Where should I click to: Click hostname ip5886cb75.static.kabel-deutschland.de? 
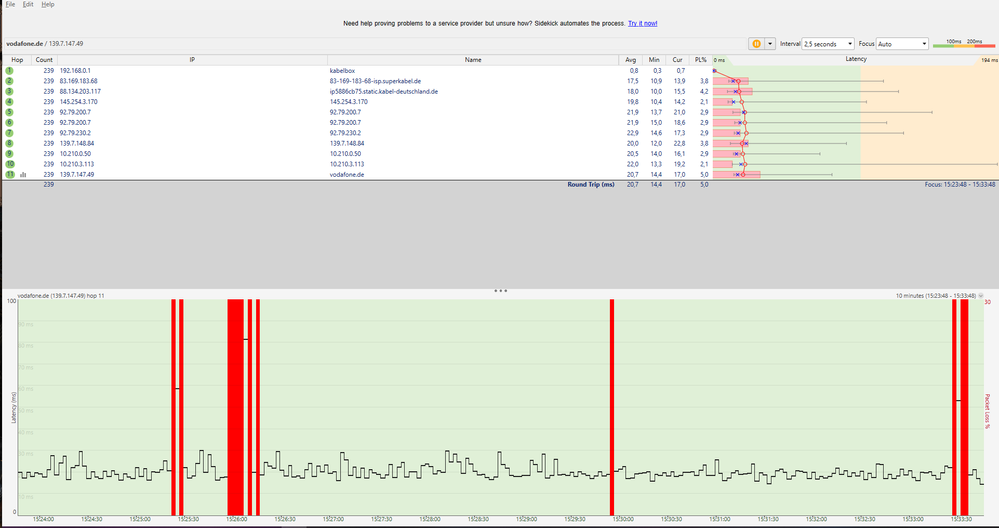click(384, 92)
